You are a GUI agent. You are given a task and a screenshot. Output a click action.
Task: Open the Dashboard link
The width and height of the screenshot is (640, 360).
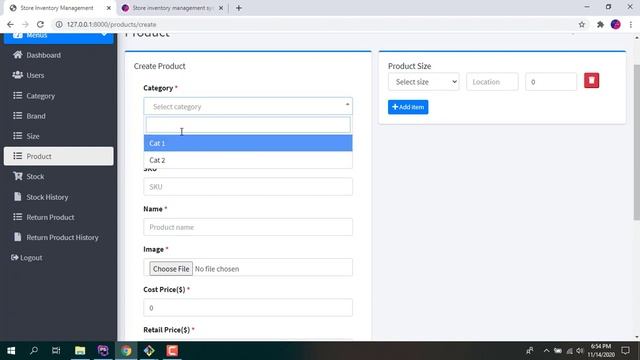43,55
